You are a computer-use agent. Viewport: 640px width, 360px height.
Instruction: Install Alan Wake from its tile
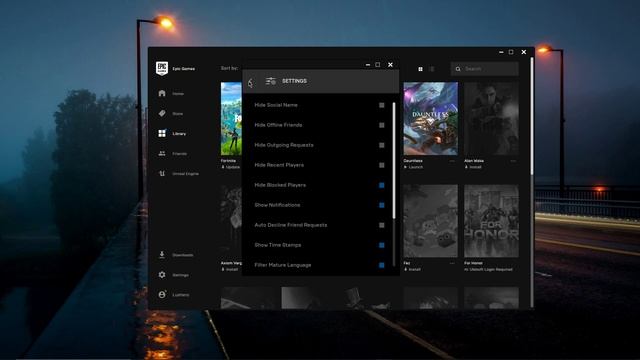point(473,167)
